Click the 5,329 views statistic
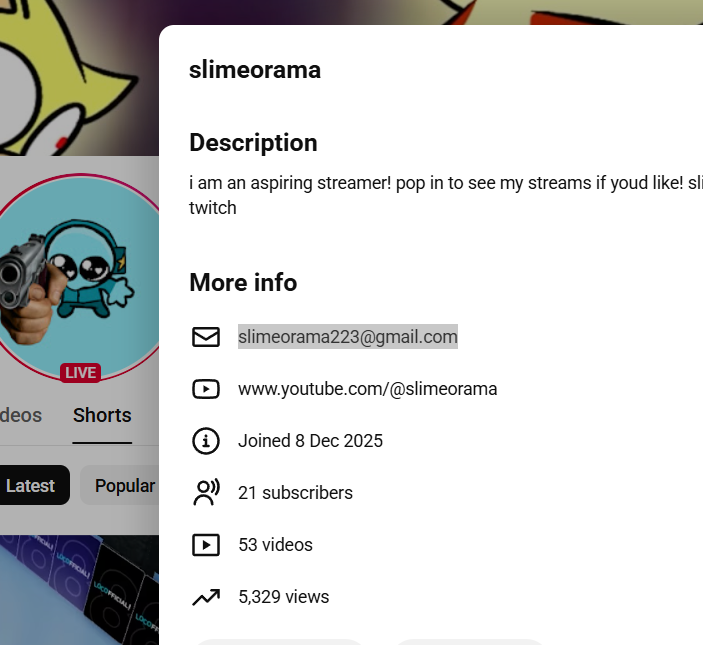Image resolution: width=703 pixels, height=645 pixels. click(284, 597)
